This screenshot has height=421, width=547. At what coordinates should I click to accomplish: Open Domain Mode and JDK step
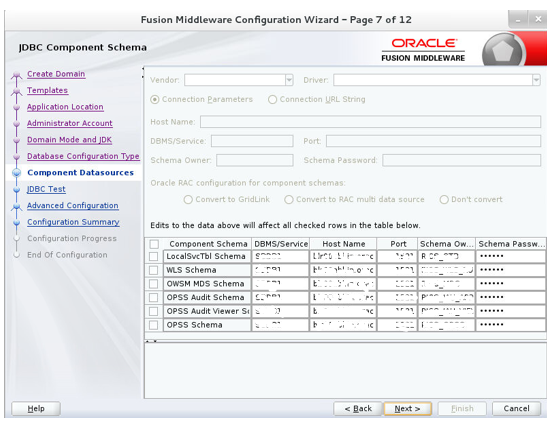click(69, 140)
